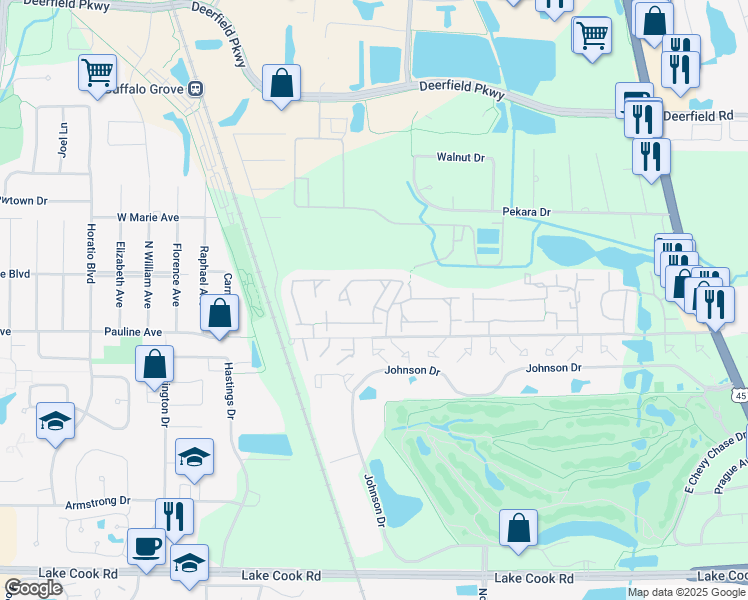This screenshot has height=600, width=748.
Task: Select the shopping cart marker at top right
Action: [x=592, y=36]
